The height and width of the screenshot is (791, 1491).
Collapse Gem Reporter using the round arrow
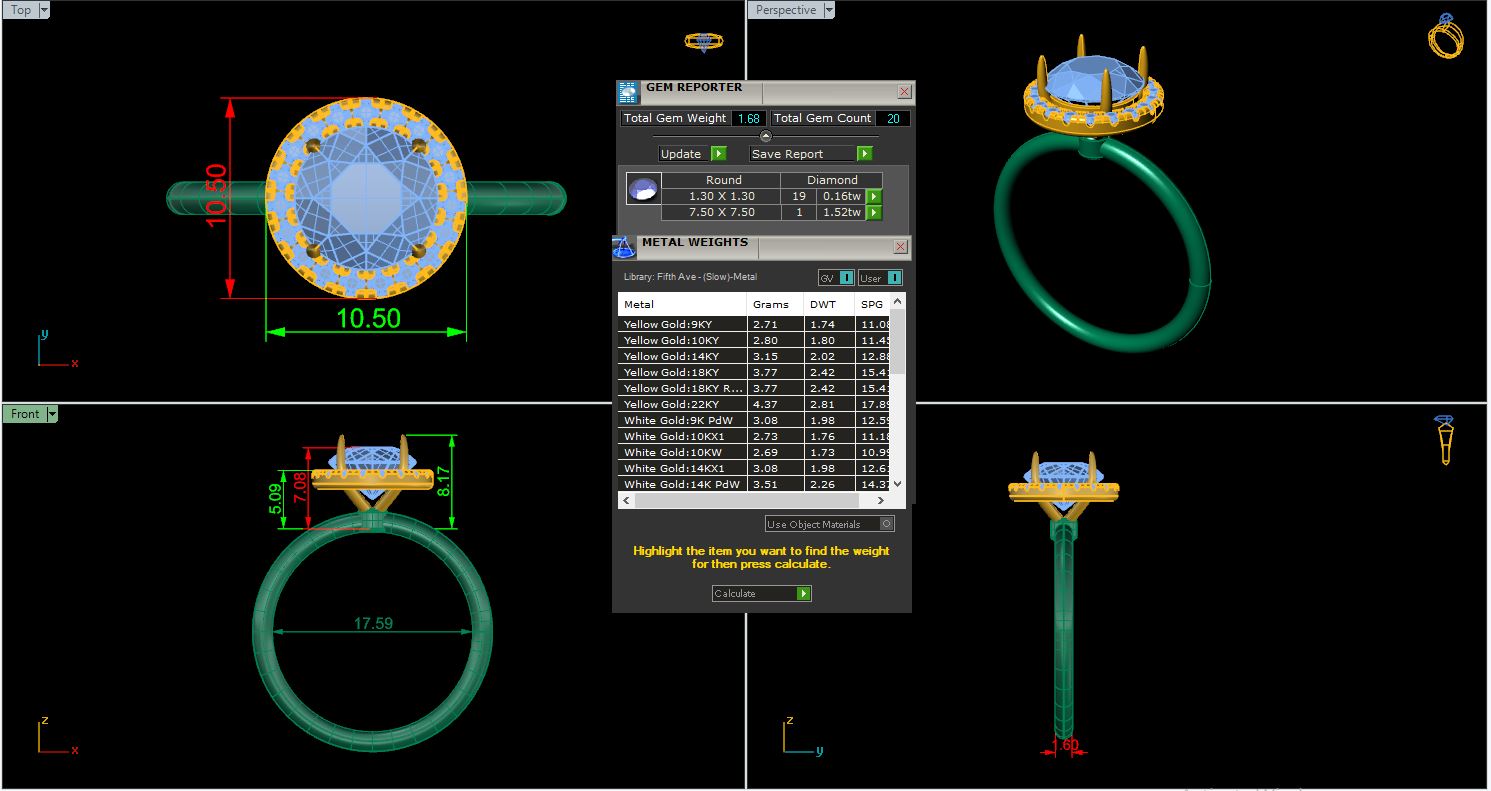click(x=766, y=136)
